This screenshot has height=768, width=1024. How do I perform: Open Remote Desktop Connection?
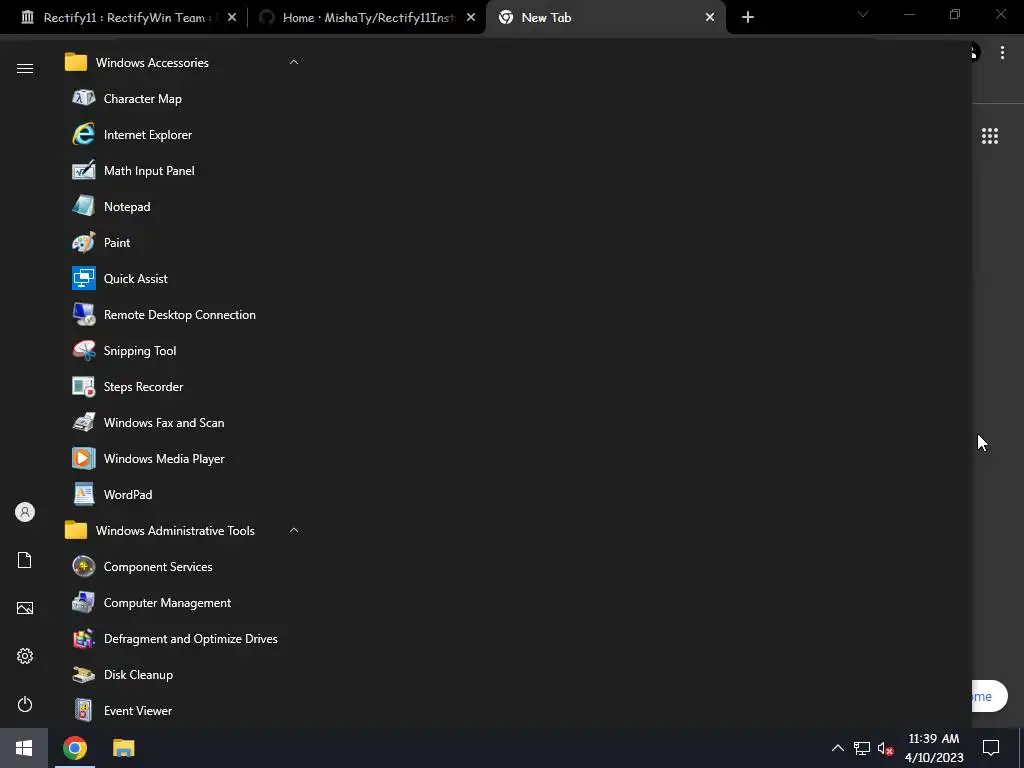pos(183,314)
